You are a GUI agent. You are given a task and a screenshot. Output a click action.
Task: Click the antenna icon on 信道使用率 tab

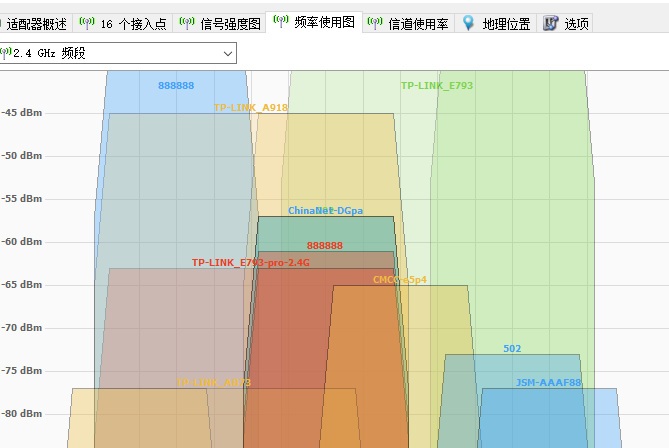(375, 23)
